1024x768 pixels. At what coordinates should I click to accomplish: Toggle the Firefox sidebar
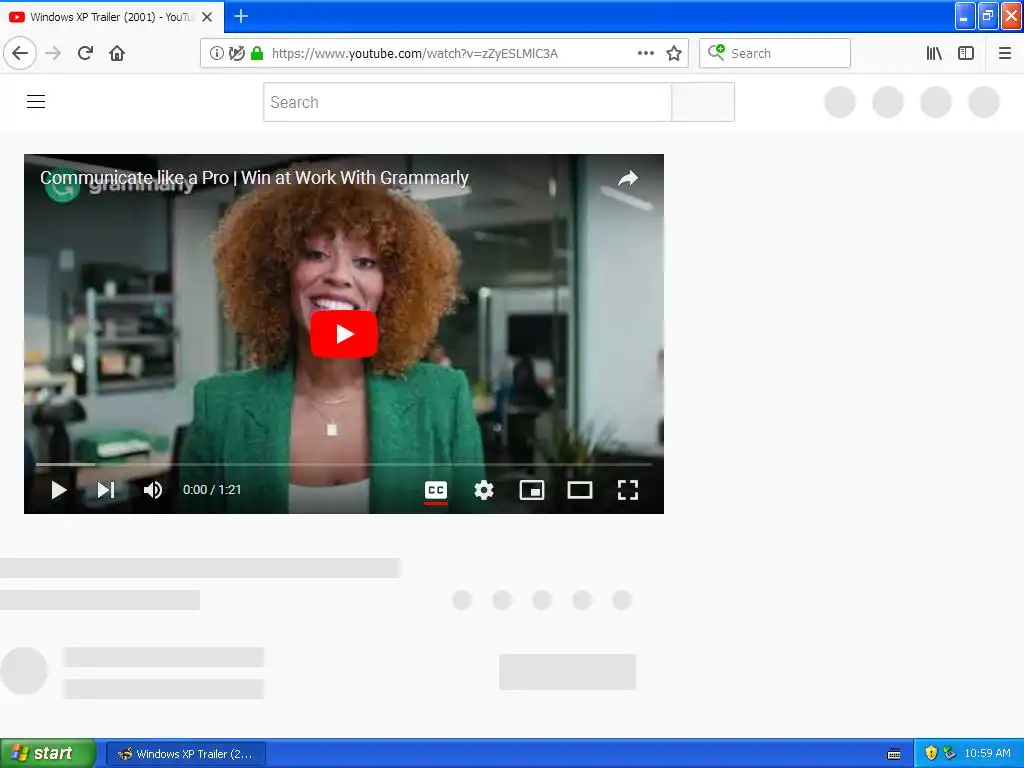tap(966, 53)
